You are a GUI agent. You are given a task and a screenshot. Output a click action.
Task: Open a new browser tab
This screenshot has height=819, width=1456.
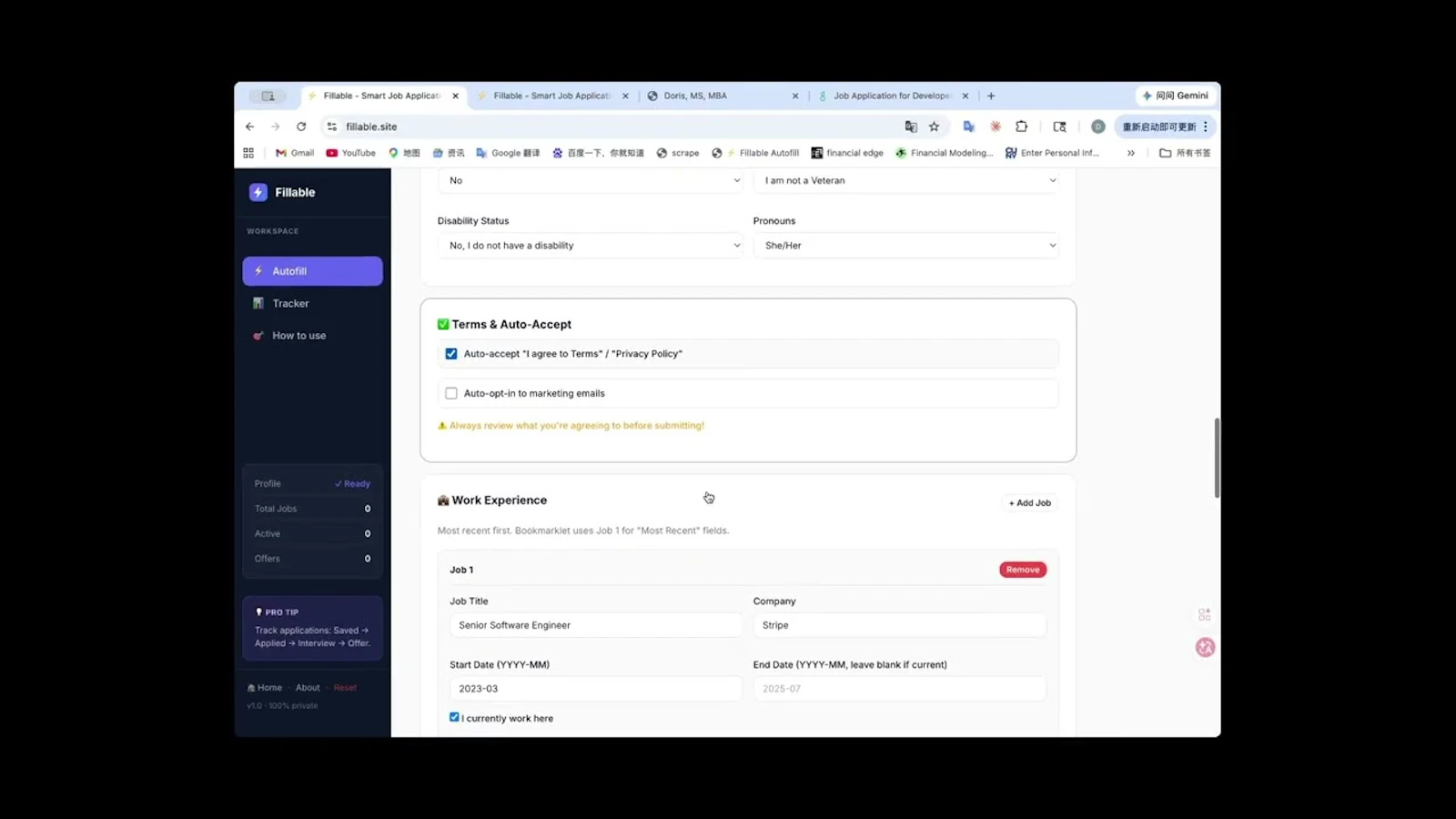(991, 96)
